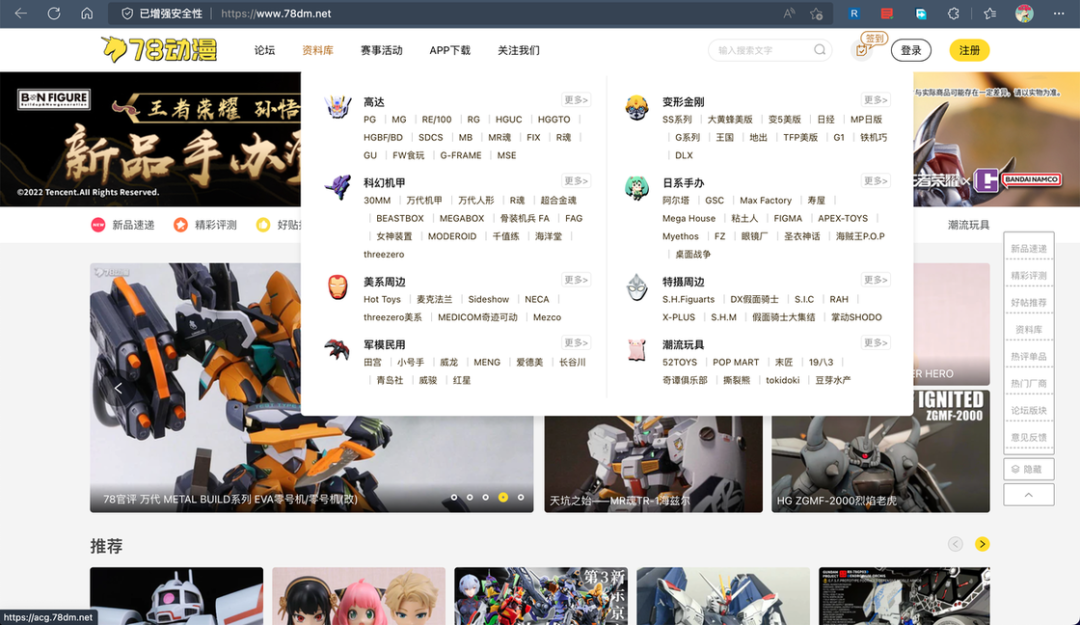This screenshot has height=625, width=1080.
Task: Jump to 意见反馈 in right sidebar
Action: [x=1028, y=437]
